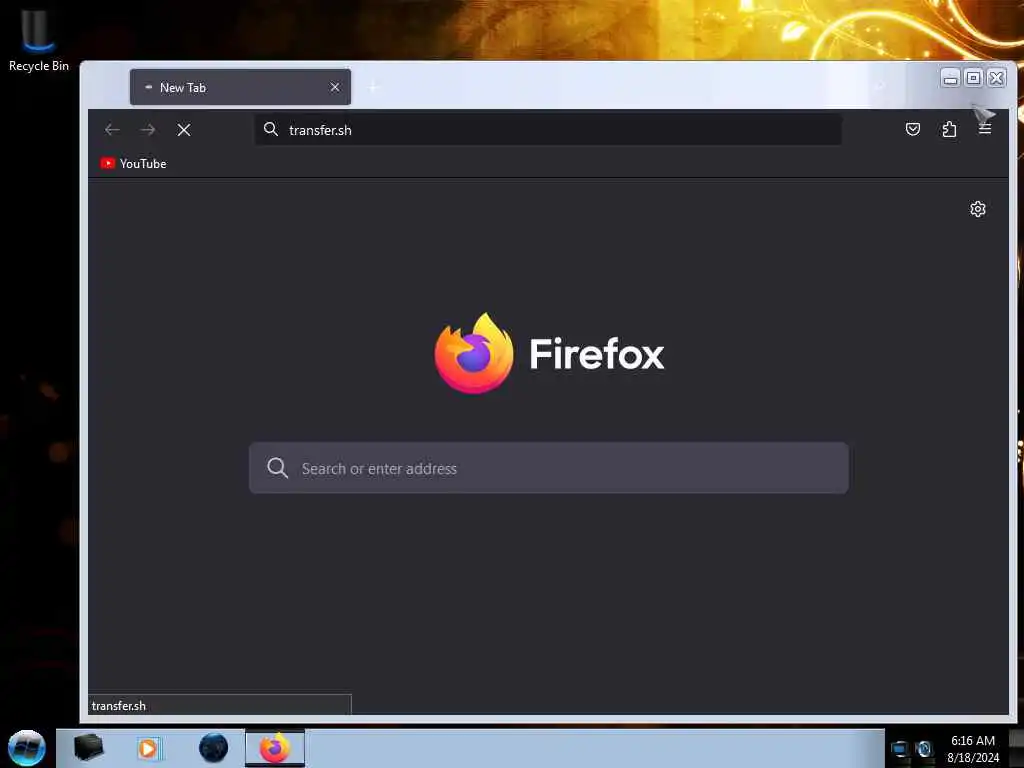The width and height of the screenshot is (1024, 768).
Task: Click the URL bar showing transfer.sh
Action: (x=548, y=130)
